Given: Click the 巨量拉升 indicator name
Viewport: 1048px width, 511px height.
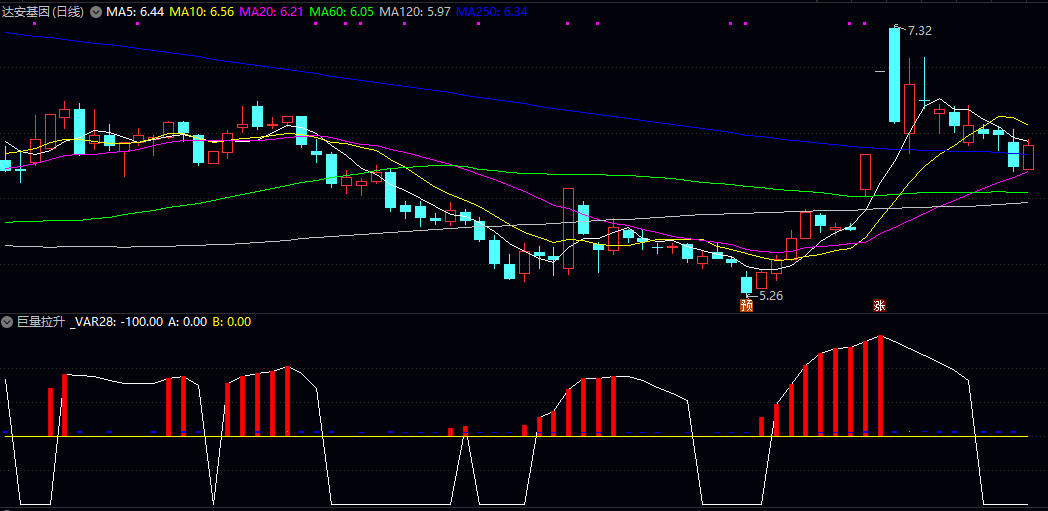Looking at the screenshot, I should click(x=41, y=322).
